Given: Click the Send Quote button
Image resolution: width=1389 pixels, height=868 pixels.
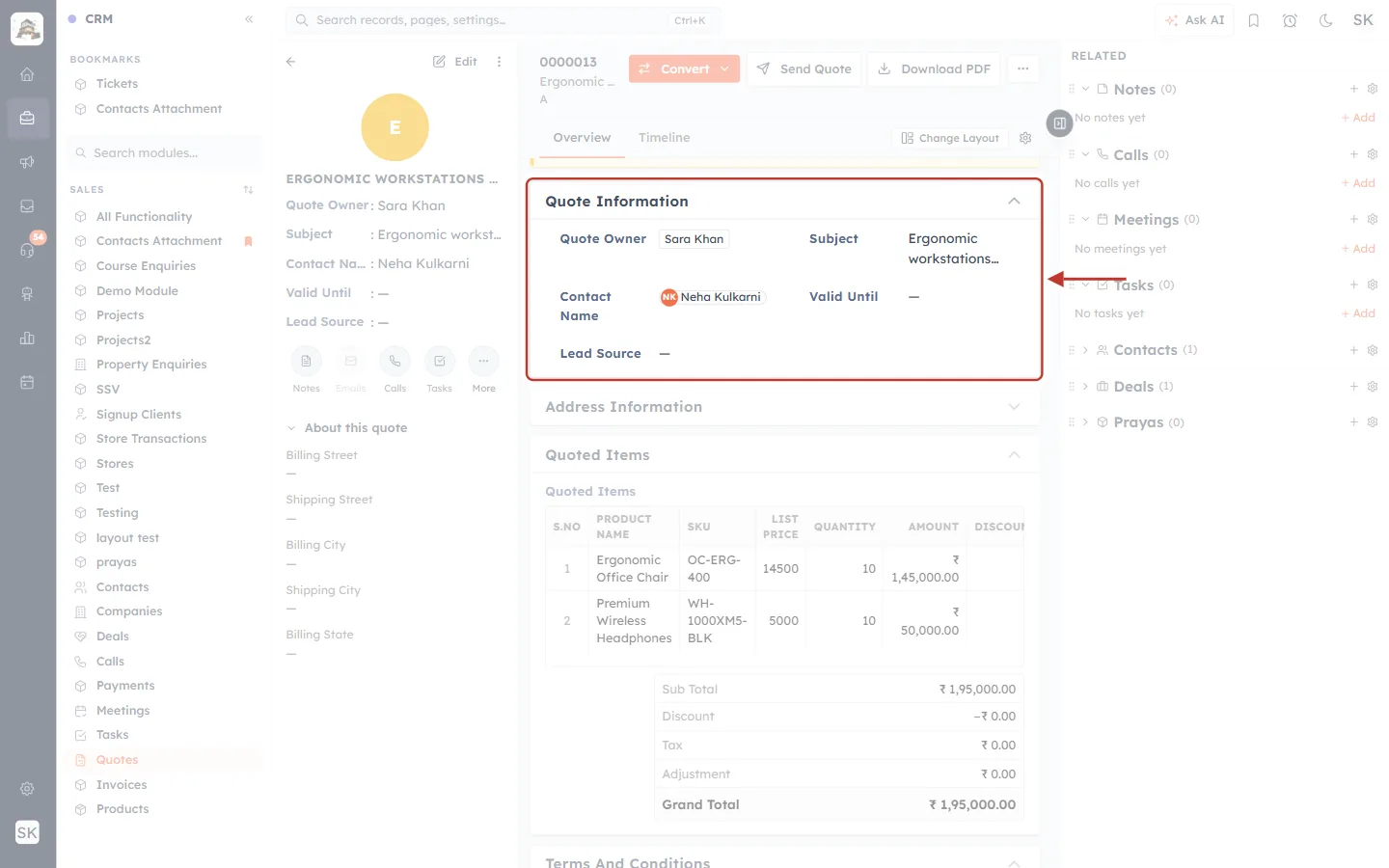Looking at the screenshot, I should pos(804,69).
